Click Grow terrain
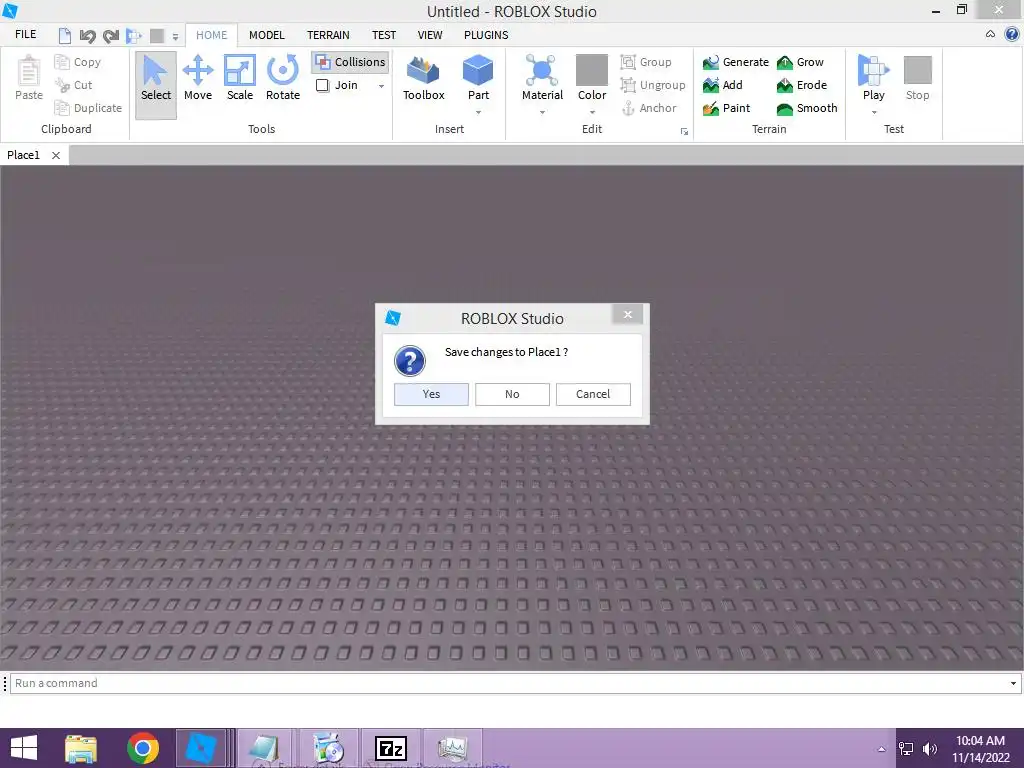Image resolution: width=1024 pixels, height=768 pixels. (x=800, y=62)
